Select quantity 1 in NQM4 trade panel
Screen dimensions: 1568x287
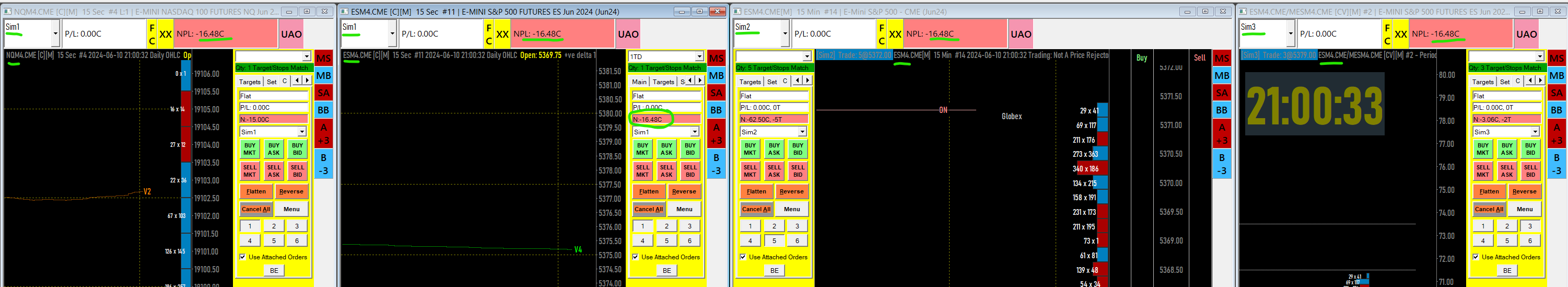[x=250, y=226]
